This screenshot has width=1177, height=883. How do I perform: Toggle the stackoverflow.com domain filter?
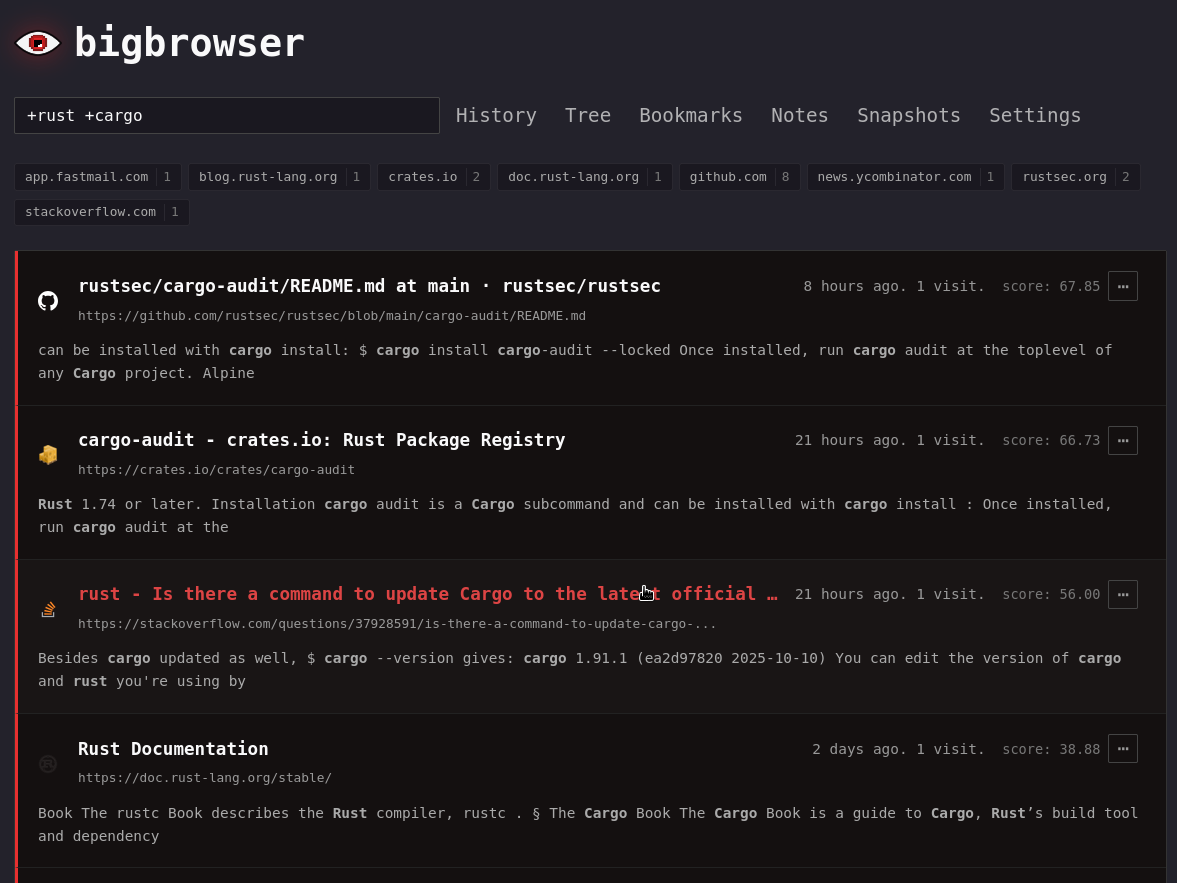point(101,212)
